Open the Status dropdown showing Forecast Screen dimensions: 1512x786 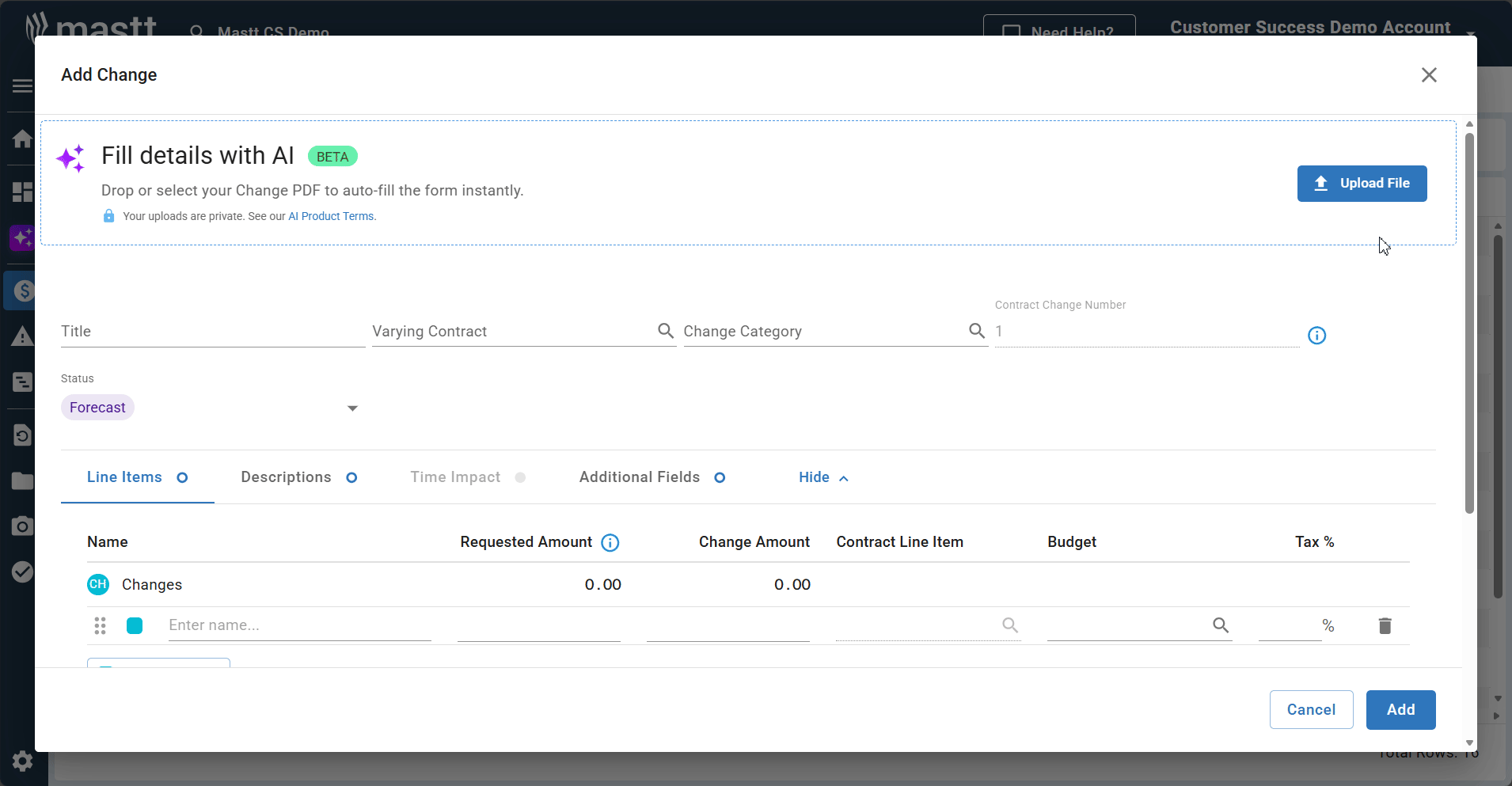coord(352,408)
